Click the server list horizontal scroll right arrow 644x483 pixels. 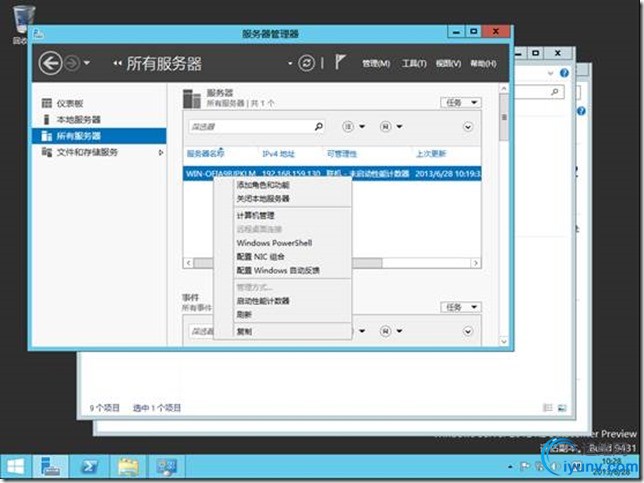476,263
